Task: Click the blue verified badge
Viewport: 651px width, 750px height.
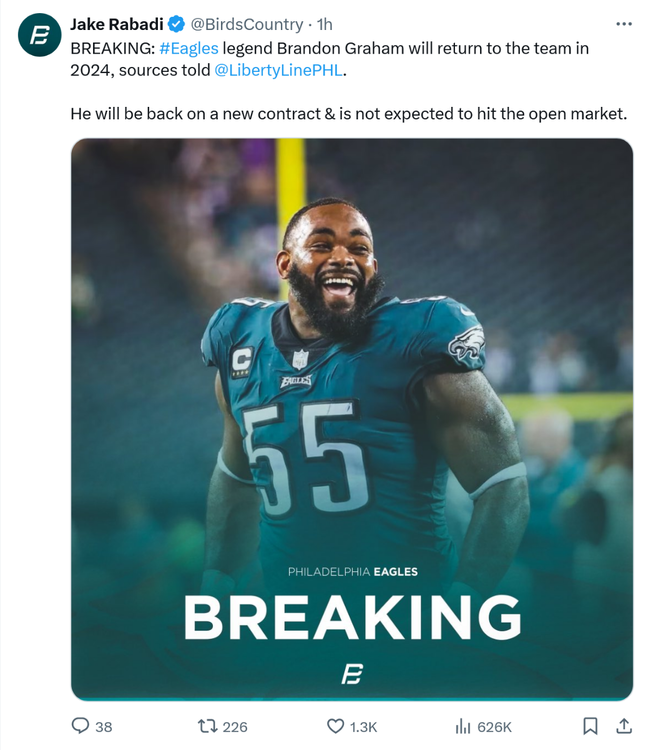Action: [177, 24]
